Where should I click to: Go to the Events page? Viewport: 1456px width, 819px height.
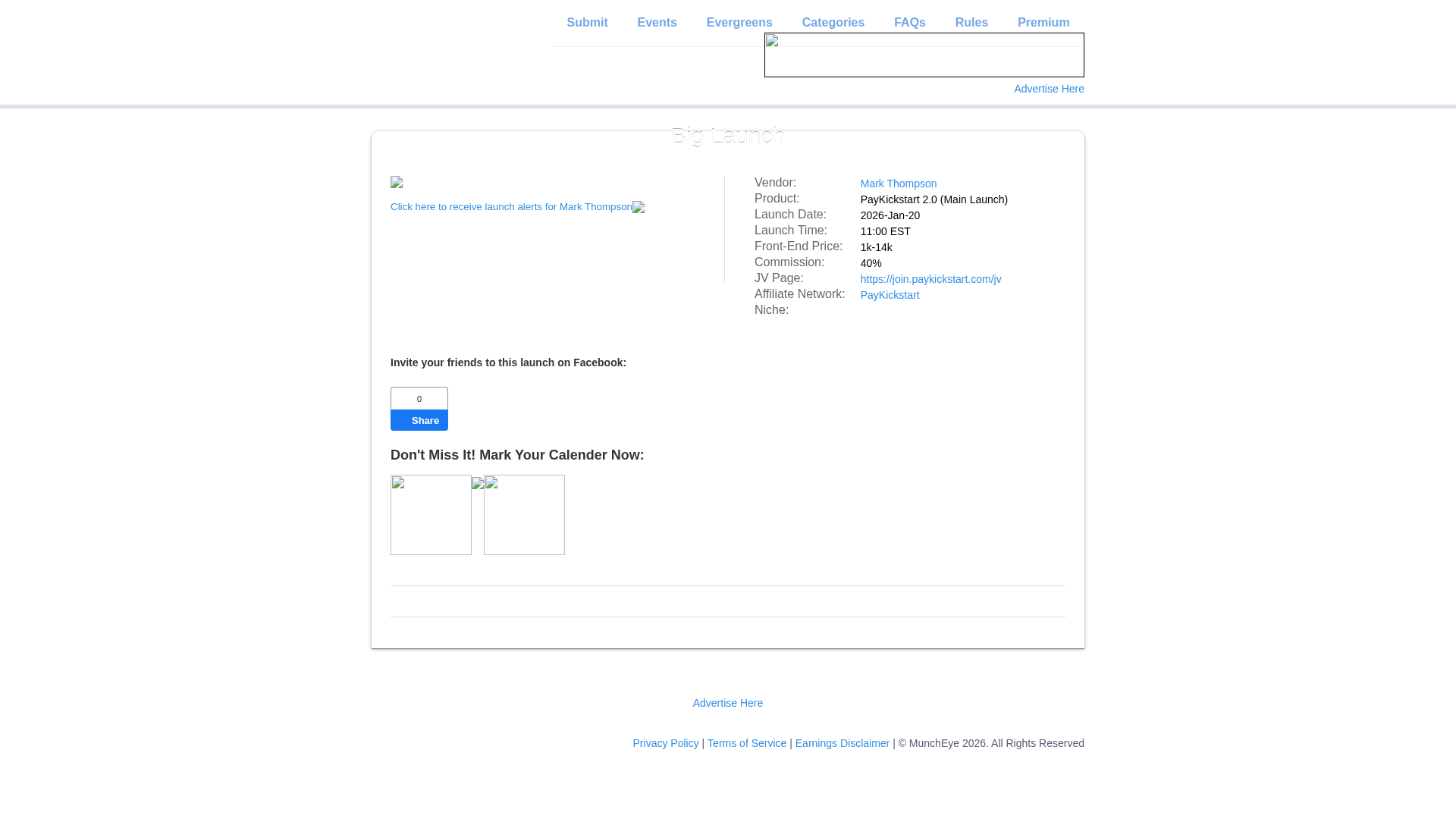[657, 23]
